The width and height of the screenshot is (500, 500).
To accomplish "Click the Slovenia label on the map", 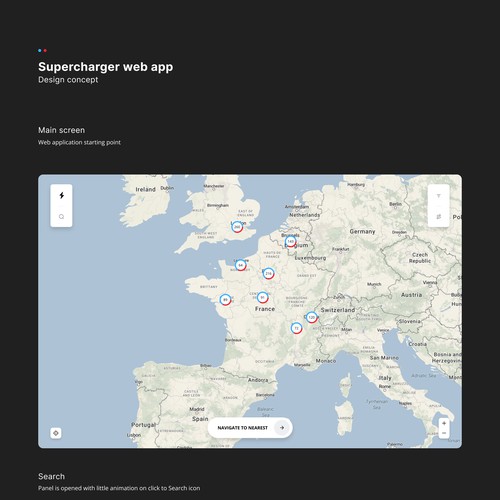I will (x=410, y=321).
